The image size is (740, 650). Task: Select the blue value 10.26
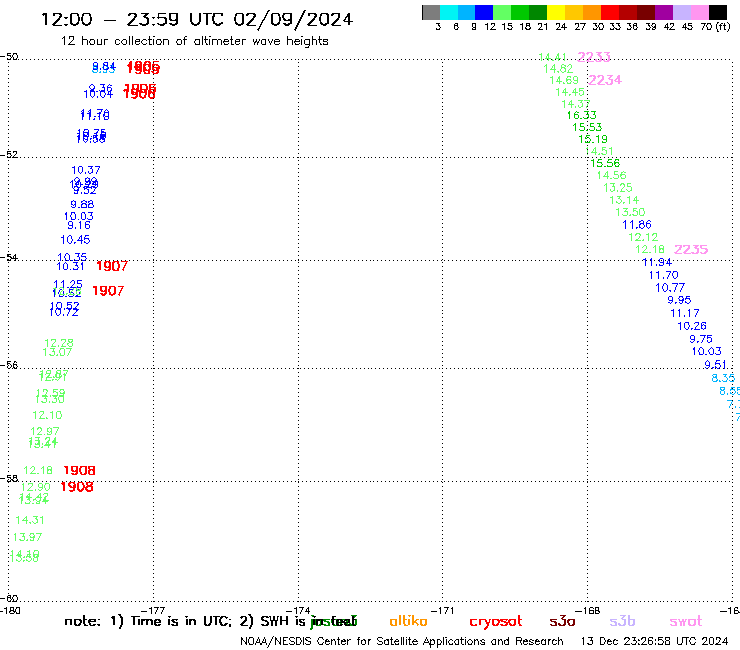(x=692, y=326)
